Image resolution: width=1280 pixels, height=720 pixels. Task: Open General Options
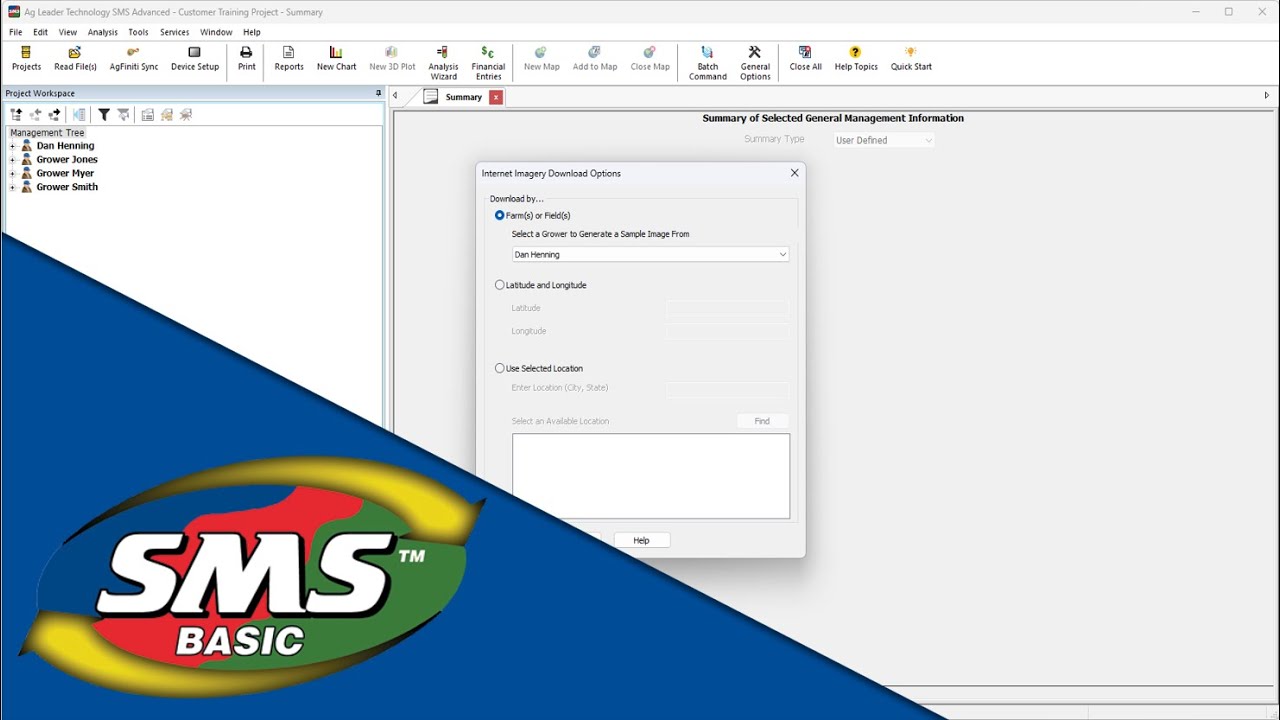coord(755,63)
